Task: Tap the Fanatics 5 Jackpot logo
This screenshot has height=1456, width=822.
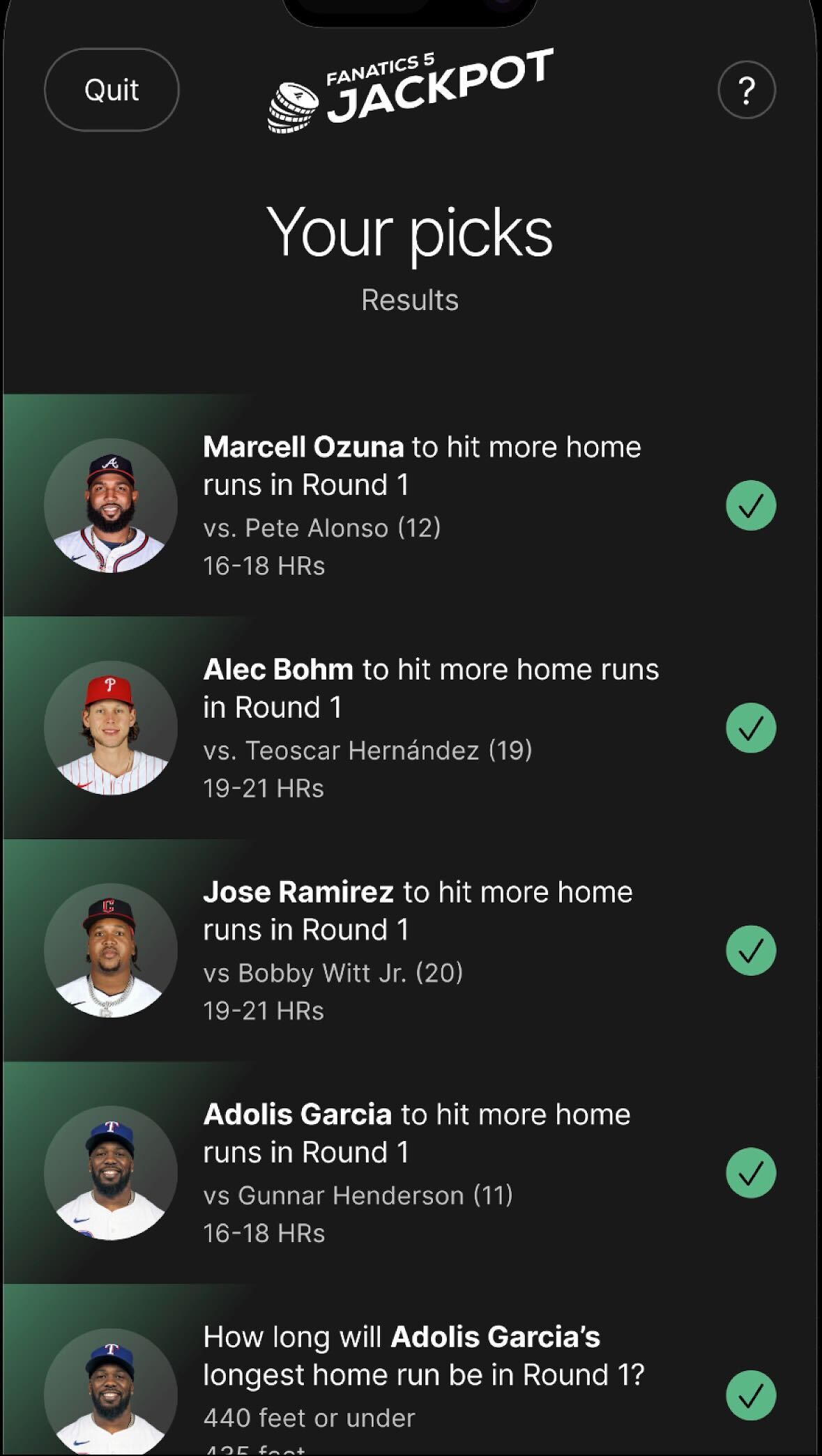Action: coord(411,91)
